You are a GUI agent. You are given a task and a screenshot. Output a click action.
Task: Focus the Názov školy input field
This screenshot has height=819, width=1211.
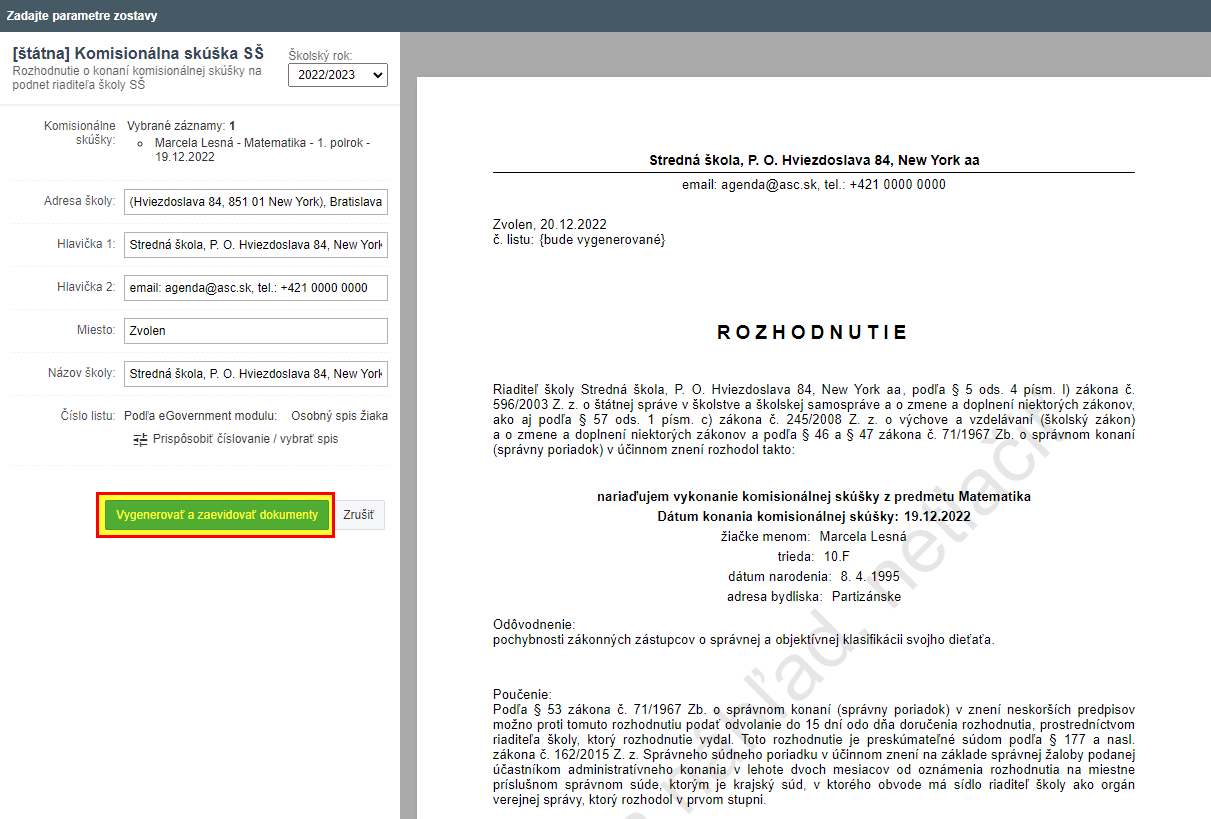[255, 374]
